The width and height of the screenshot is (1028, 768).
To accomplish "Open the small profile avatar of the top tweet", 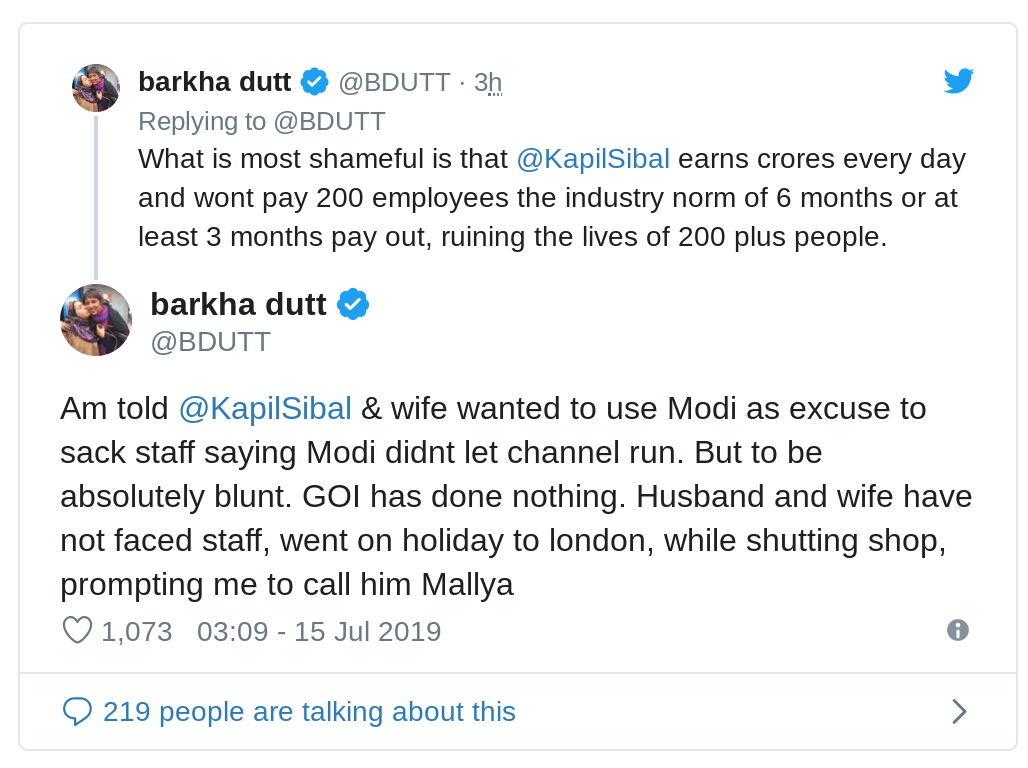I will [96, 88].
